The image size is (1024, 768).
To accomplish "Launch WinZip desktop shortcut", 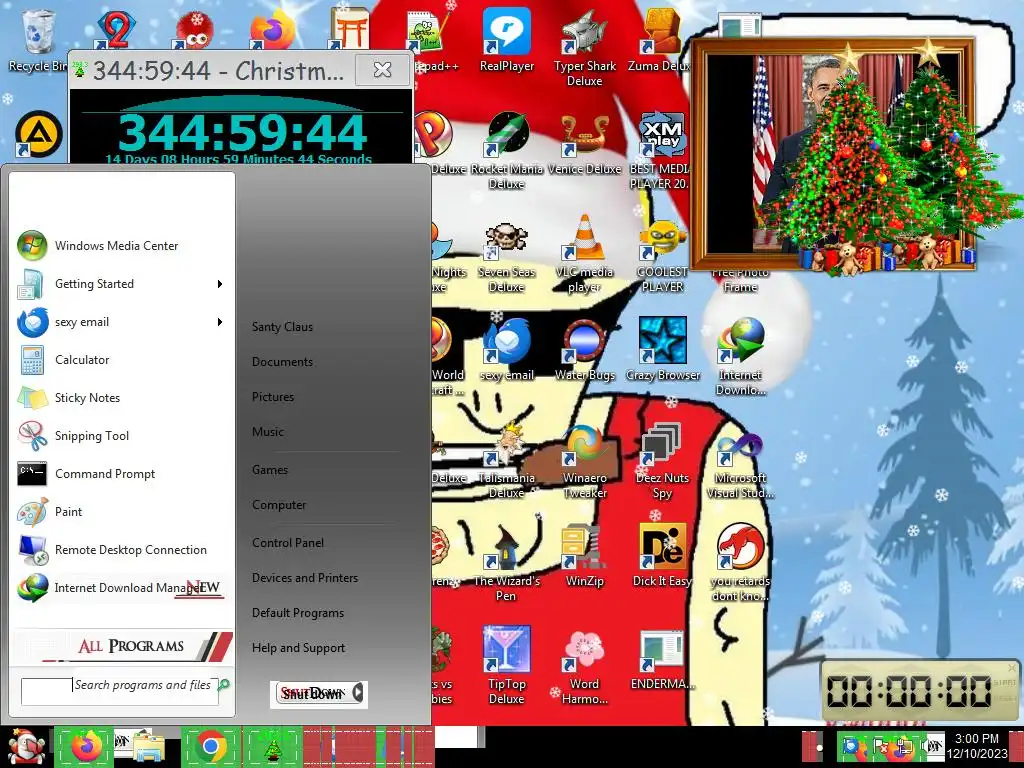I will (584, 555).
